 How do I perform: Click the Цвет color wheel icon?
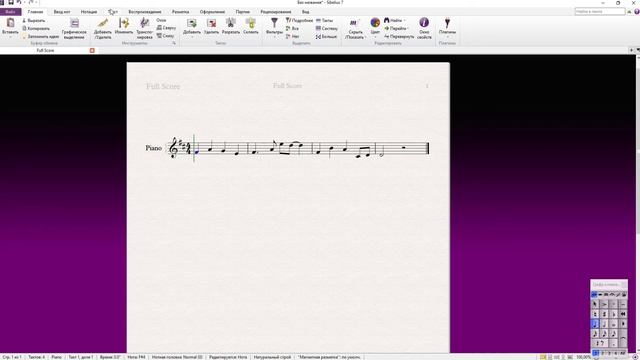375,23
